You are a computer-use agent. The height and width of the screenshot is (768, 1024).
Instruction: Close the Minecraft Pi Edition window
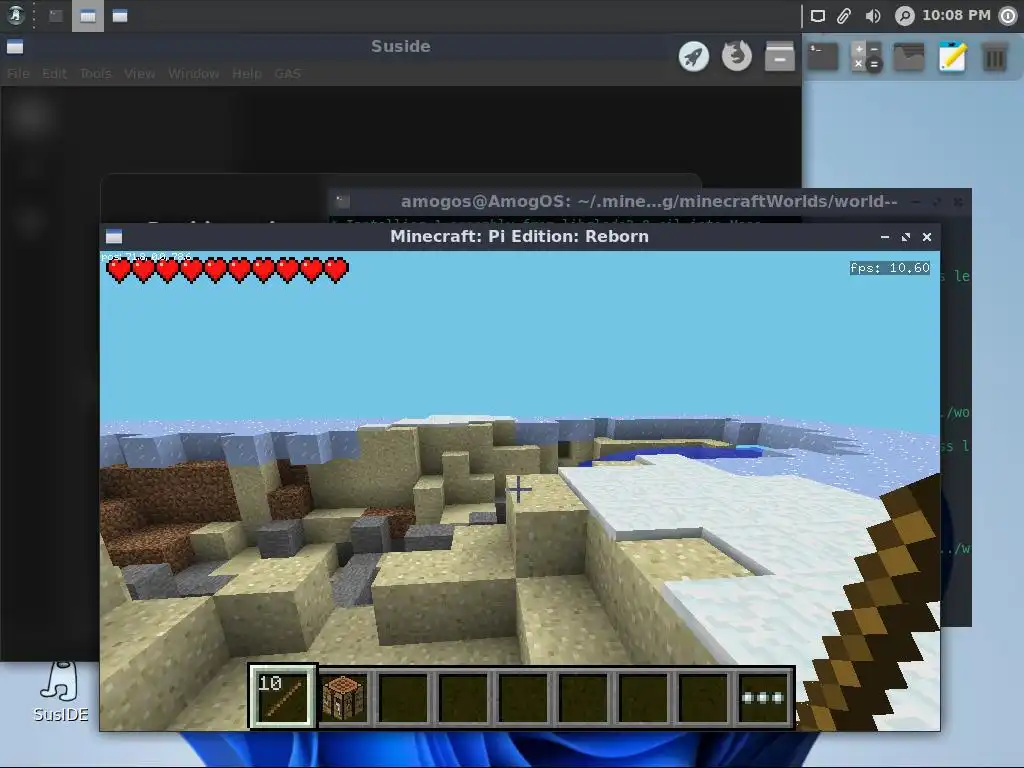tap(927, 237)
